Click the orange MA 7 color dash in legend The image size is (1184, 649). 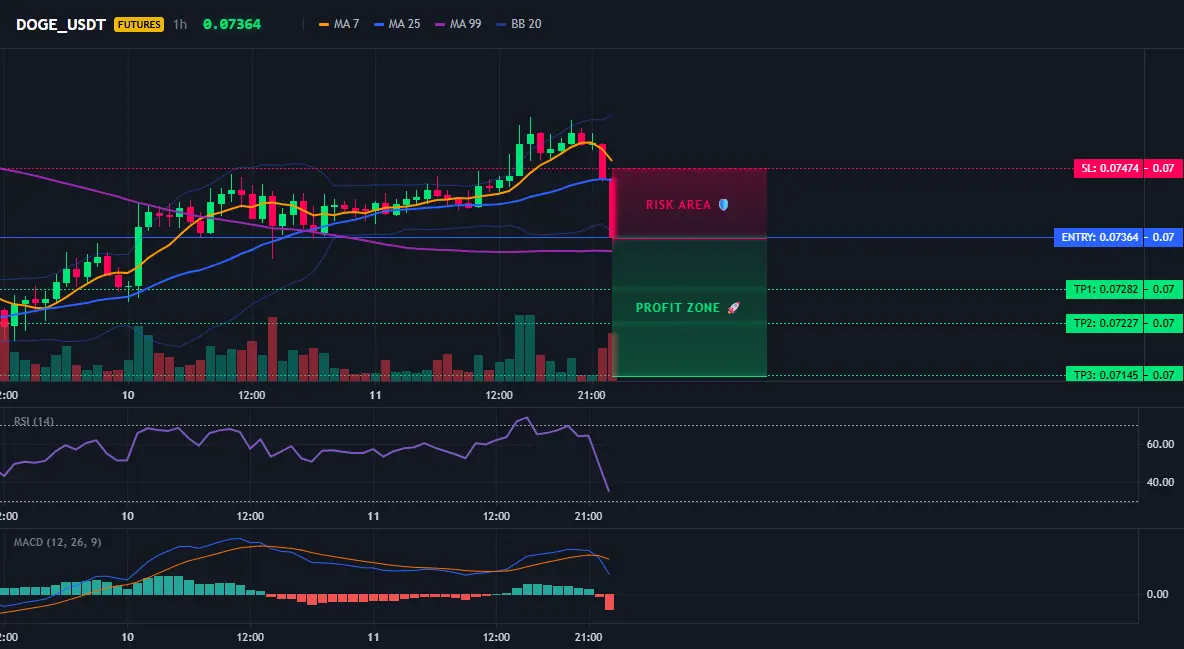(x=324, y=24)
